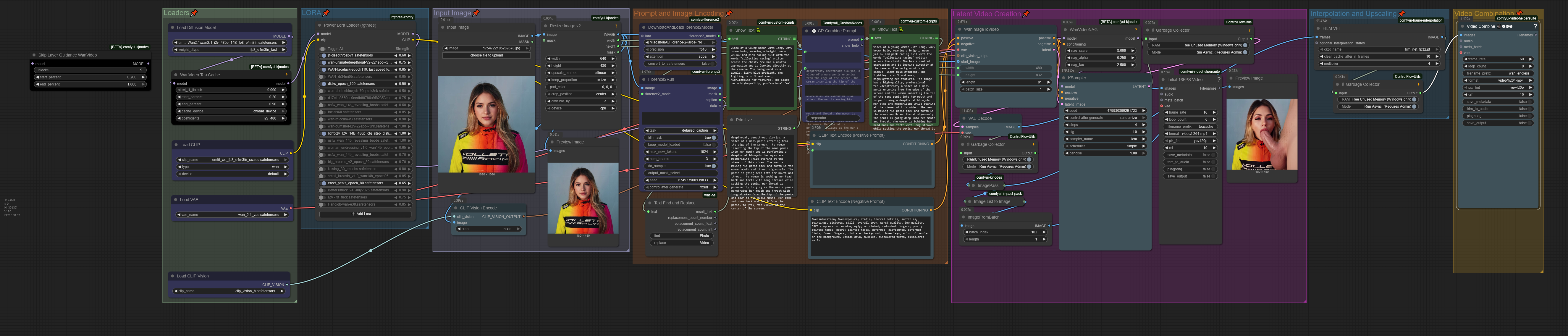Click the denoise value slider in KSampler
The height and width of the screenshot is (336, 1568).
pyautogui.click(x=1106, y=153)
